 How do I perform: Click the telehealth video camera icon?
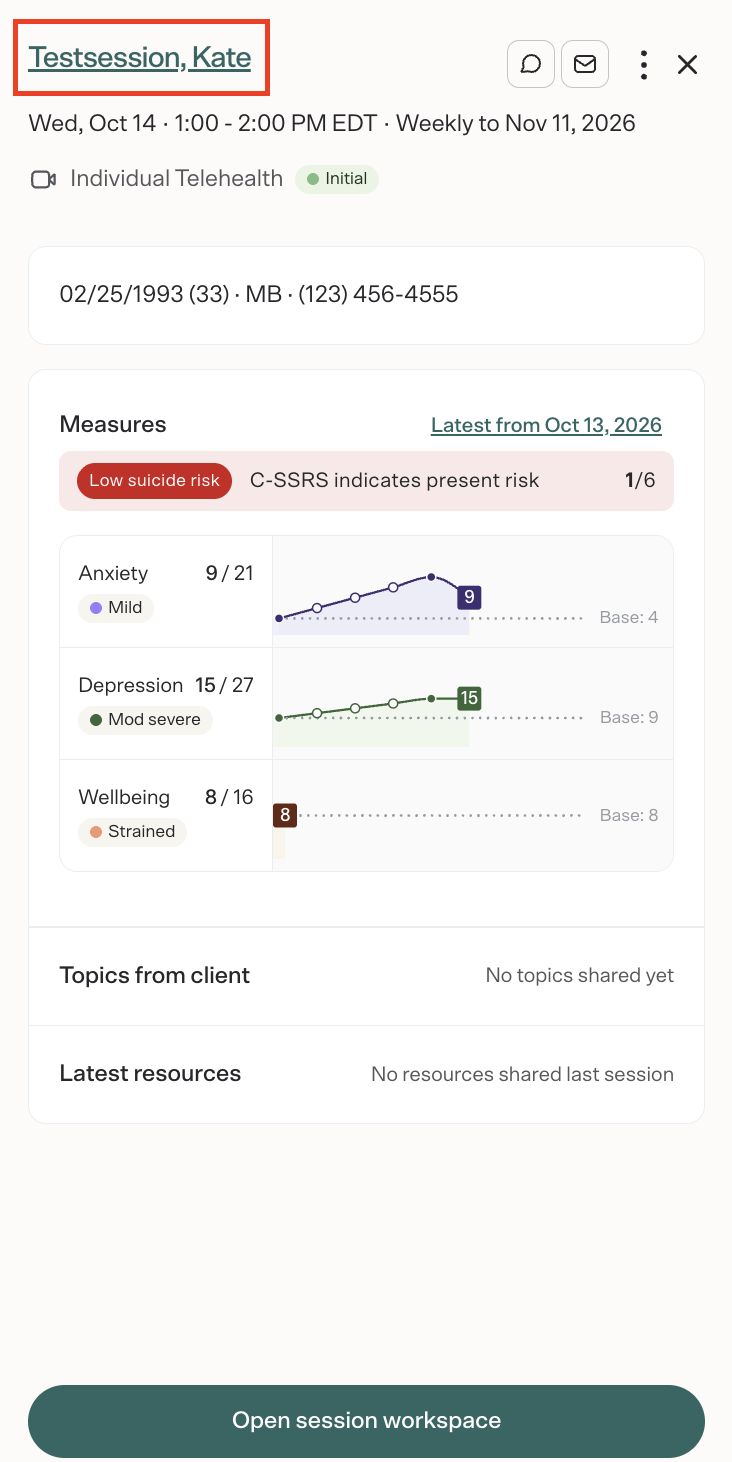coord(43,180)
